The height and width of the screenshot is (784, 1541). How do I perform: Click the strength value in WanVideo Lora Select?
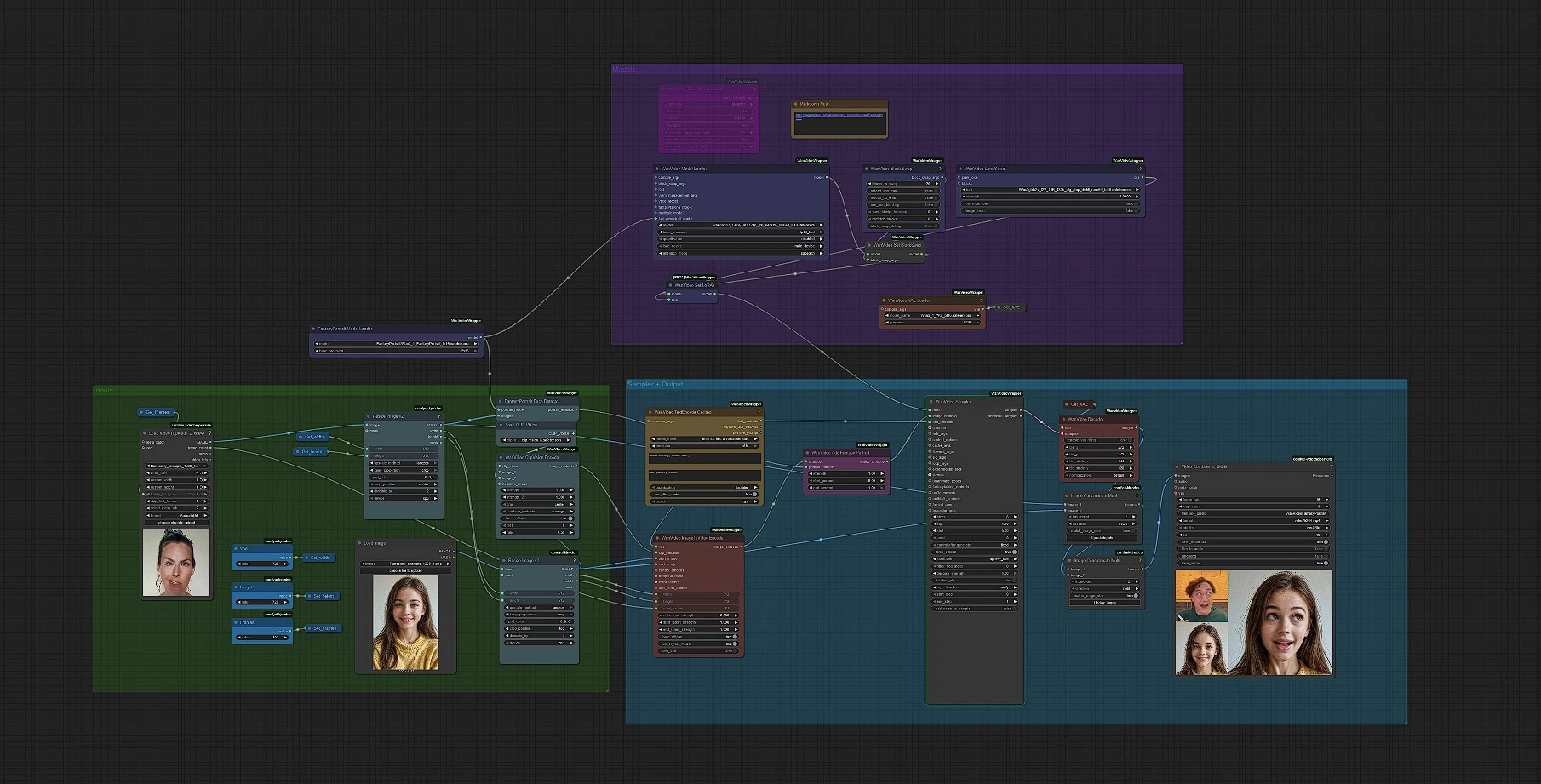point(1051,197)
